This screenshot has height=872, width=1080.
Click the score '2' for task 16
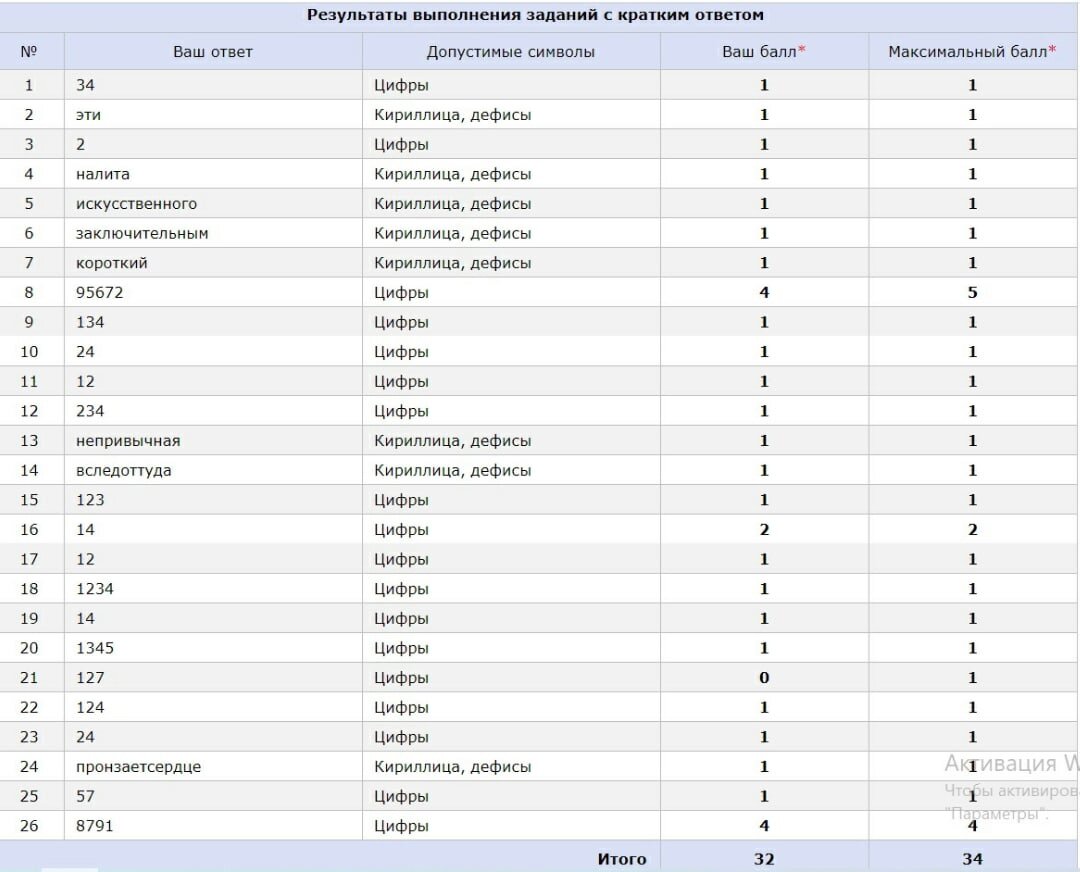(764, 530)
